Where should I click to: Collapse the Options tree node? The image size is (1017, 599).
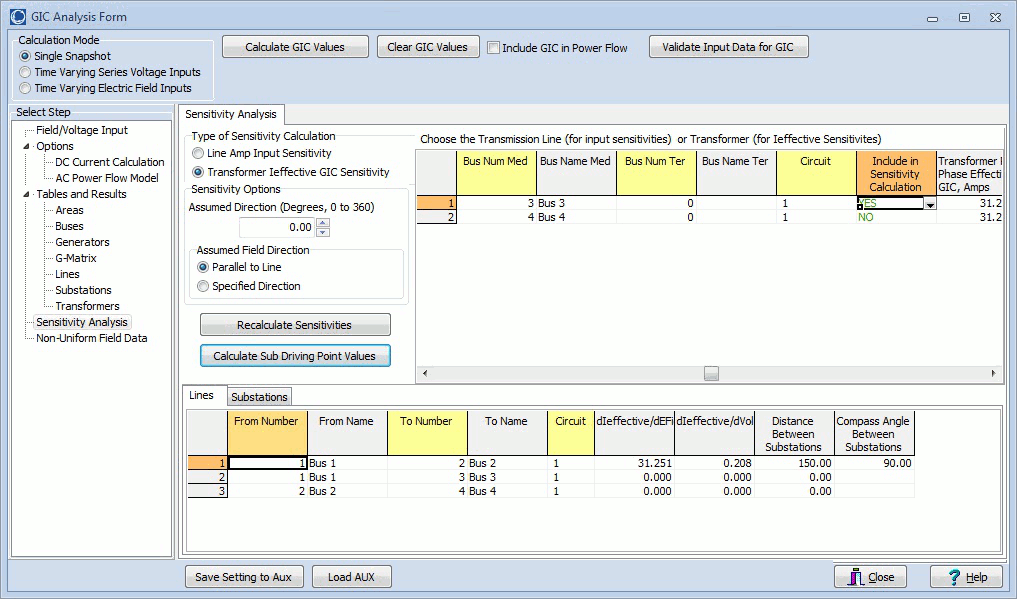click(x=27, y=146)
